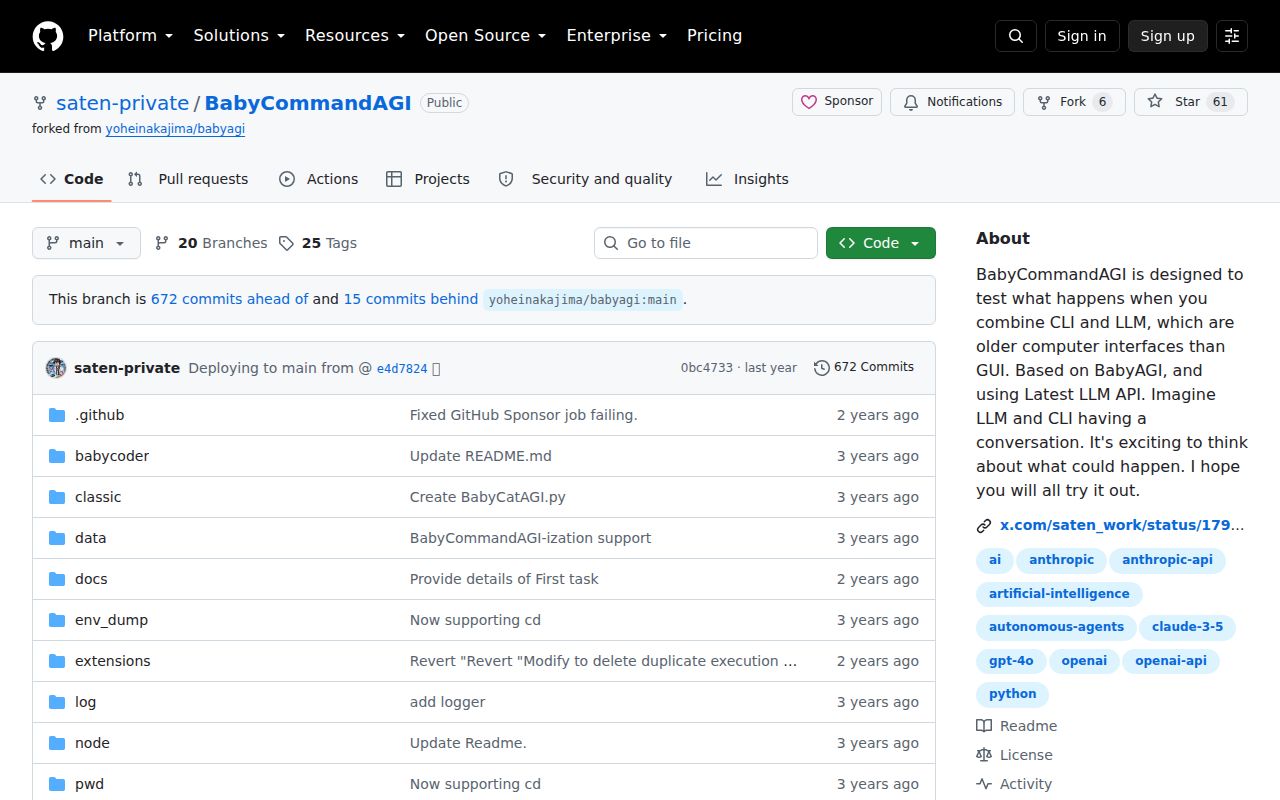Switch to the Actions tab
Viewport: 1280px width, 800px height.
[x=318, y=179]
